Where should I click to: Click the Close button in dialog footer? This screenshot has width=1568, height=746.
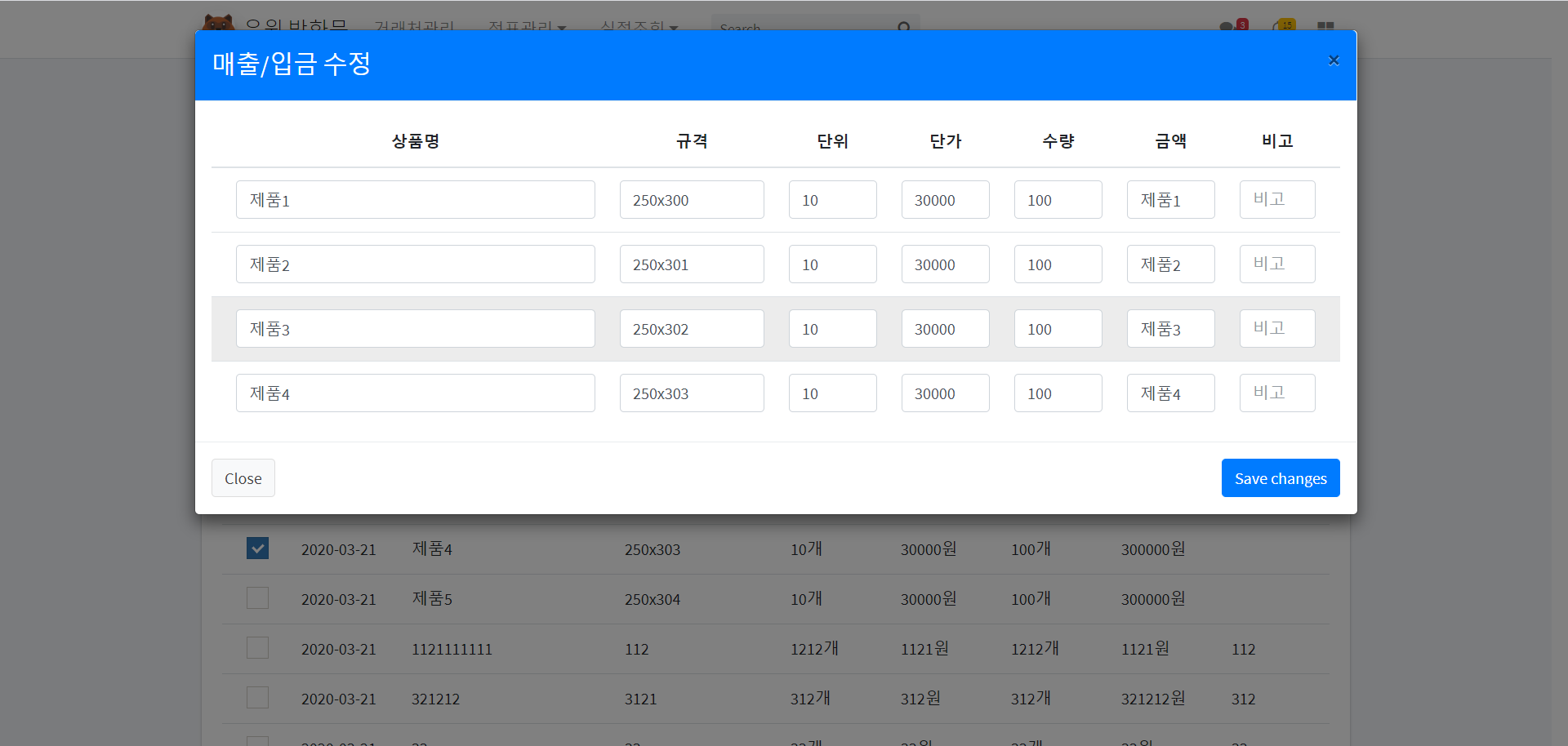(243, 478)
